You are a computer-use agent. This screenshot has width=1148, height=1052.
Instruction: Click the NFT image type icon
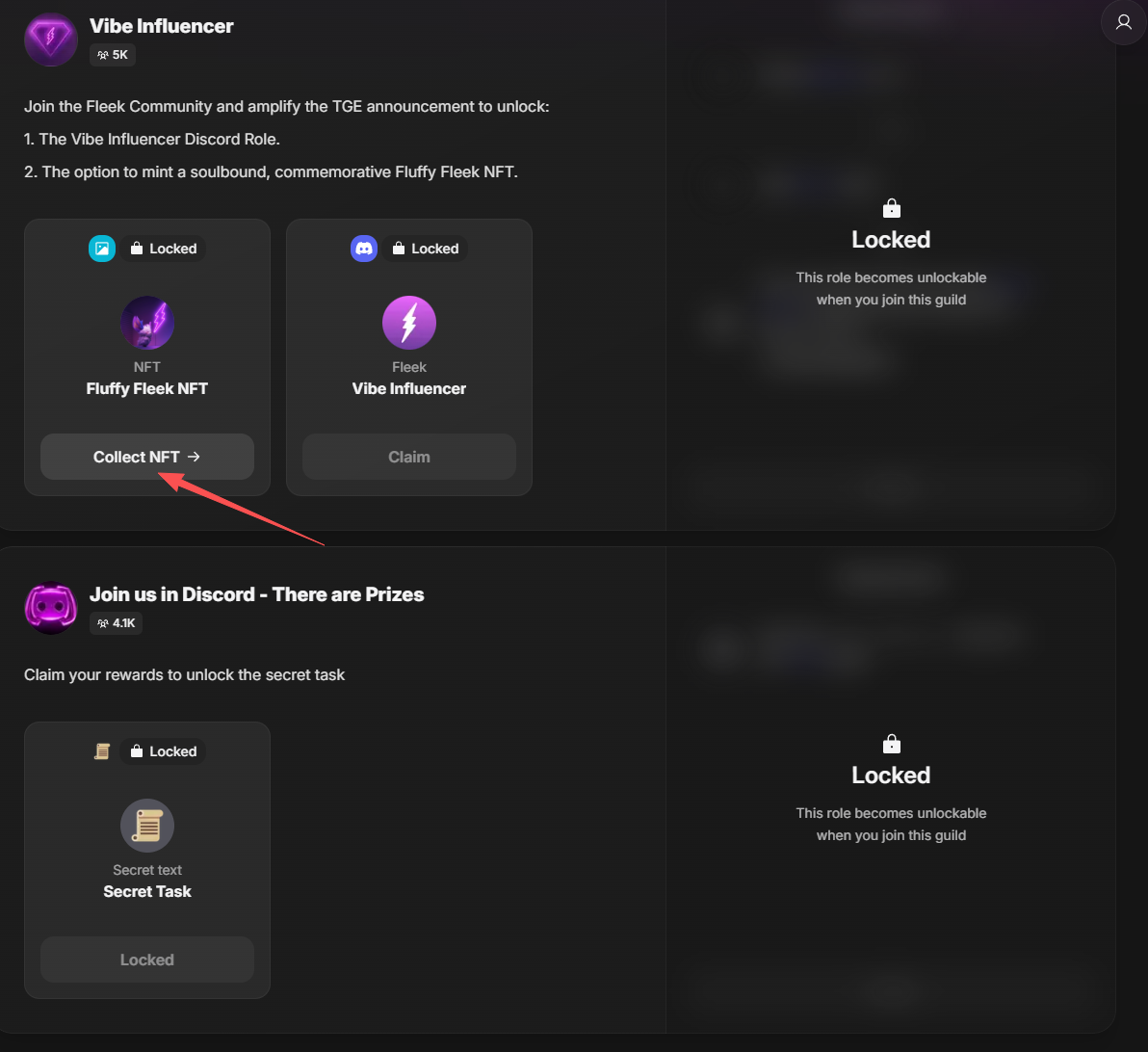(102, 249)
